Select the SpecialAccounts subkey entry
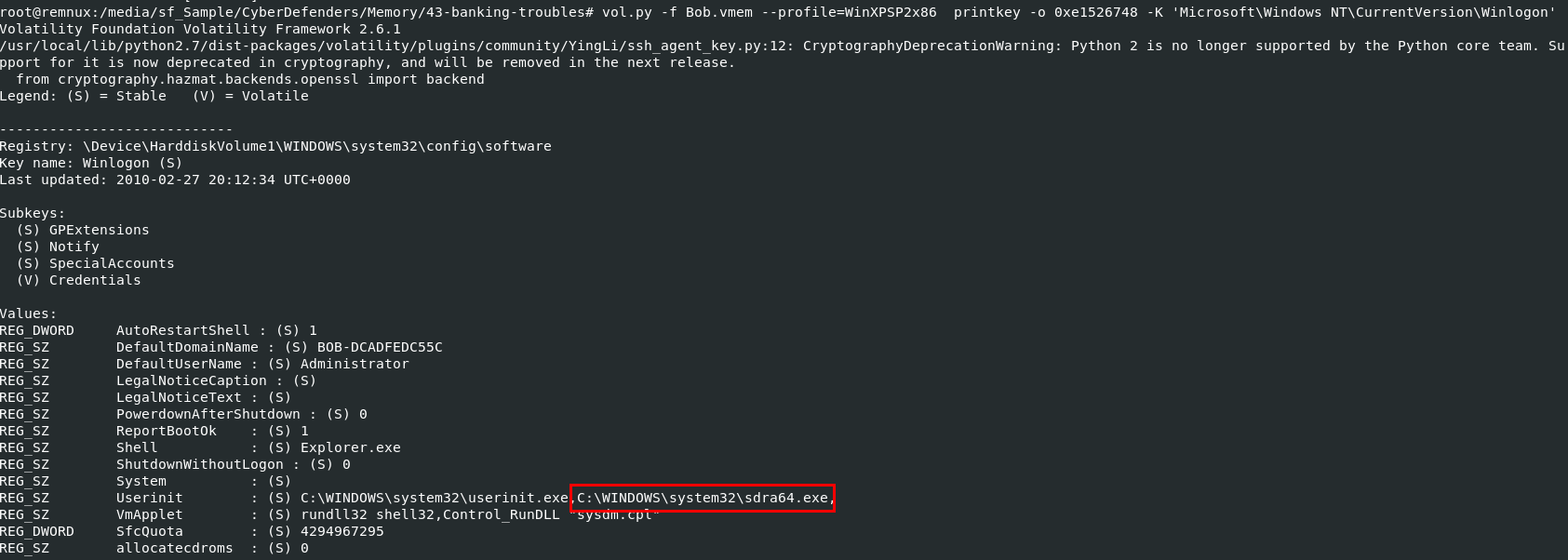Image resolution: width=1568 pixels, height=560 pixels. pos(112,263)
